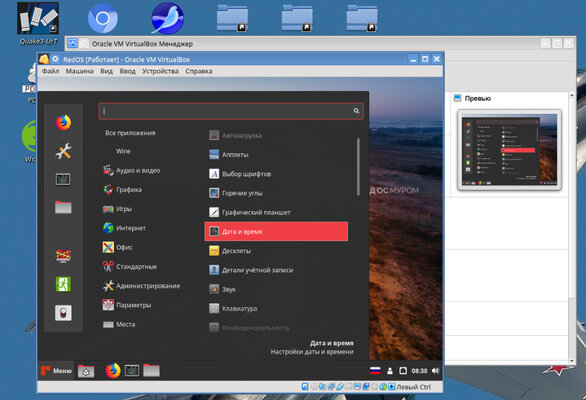
Task: Open Firefox from the RedOS taskbar
Action: pyautogui.click(x=113, y=371)
